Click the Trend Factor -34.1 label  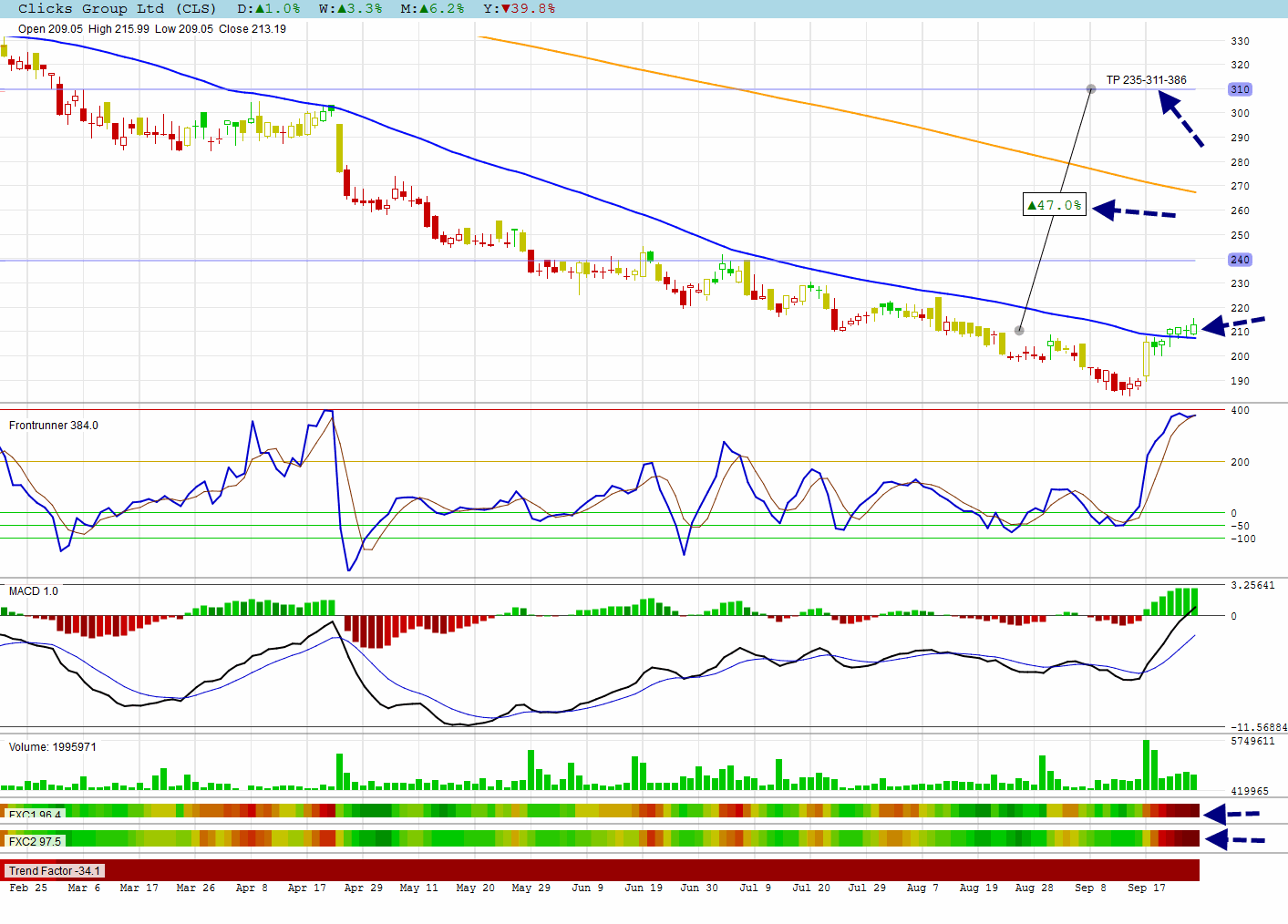54,871
